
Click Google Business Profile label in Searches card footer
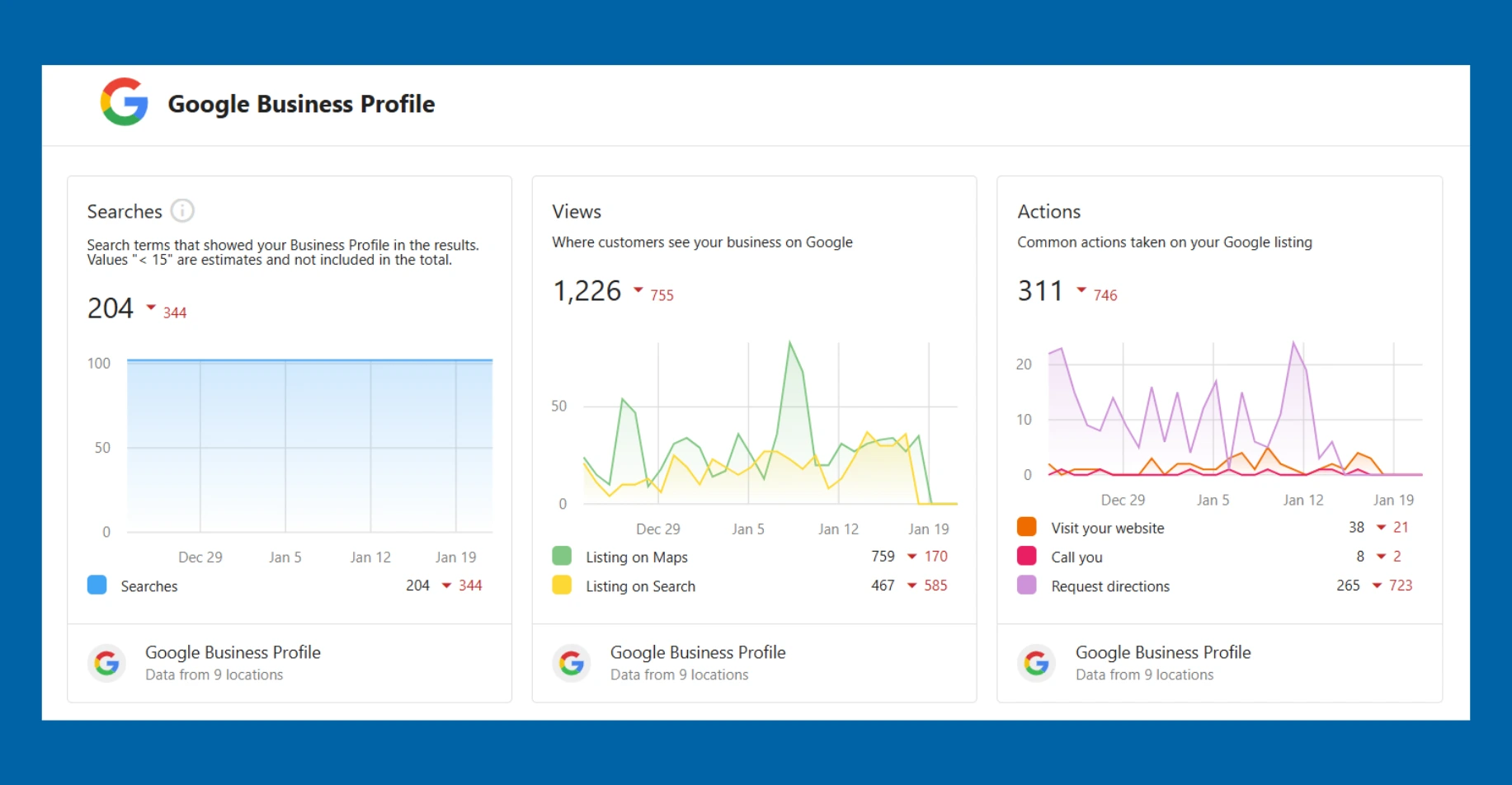[x=233, y=652]
